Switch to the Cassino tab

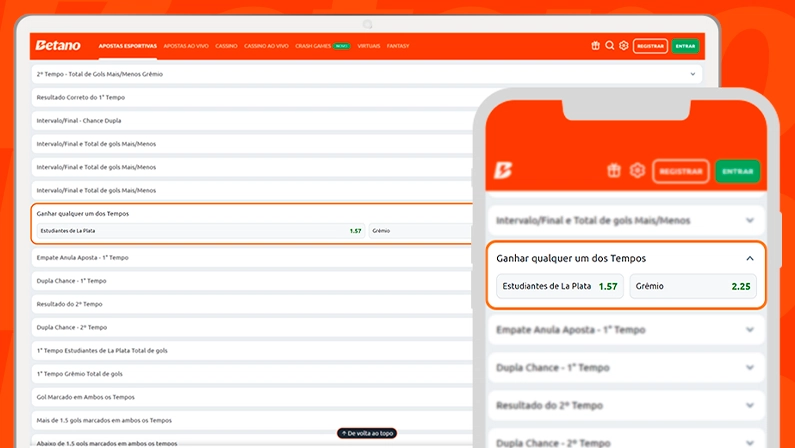226,46
